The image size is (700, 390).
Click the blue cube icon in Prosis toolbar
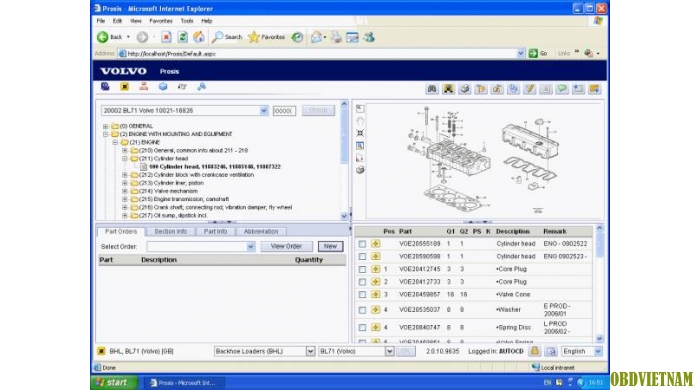click(163, 87)
